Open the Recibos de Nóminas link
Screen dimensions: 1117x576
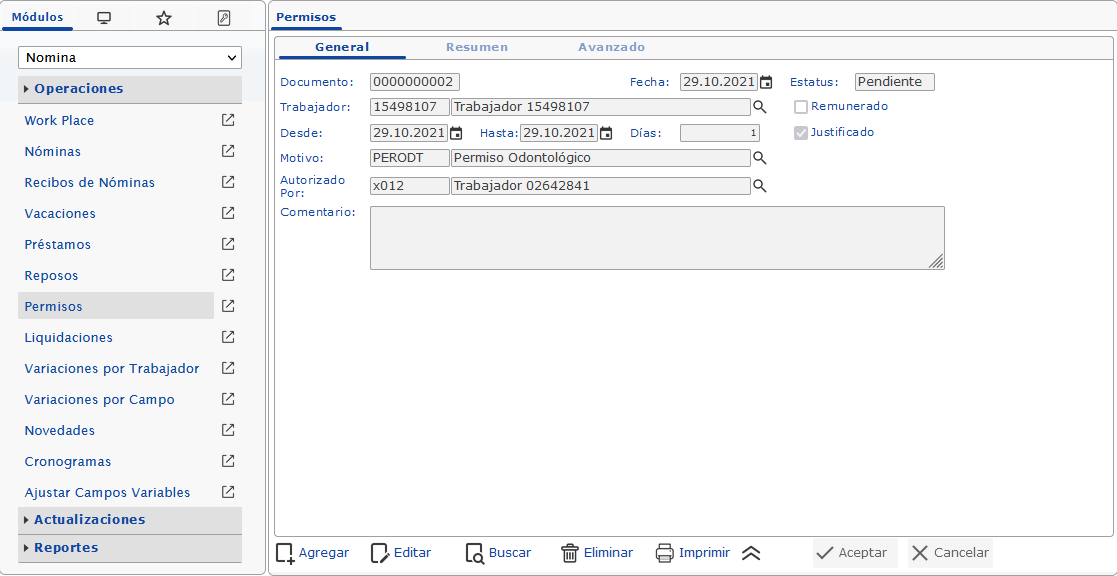90,183
